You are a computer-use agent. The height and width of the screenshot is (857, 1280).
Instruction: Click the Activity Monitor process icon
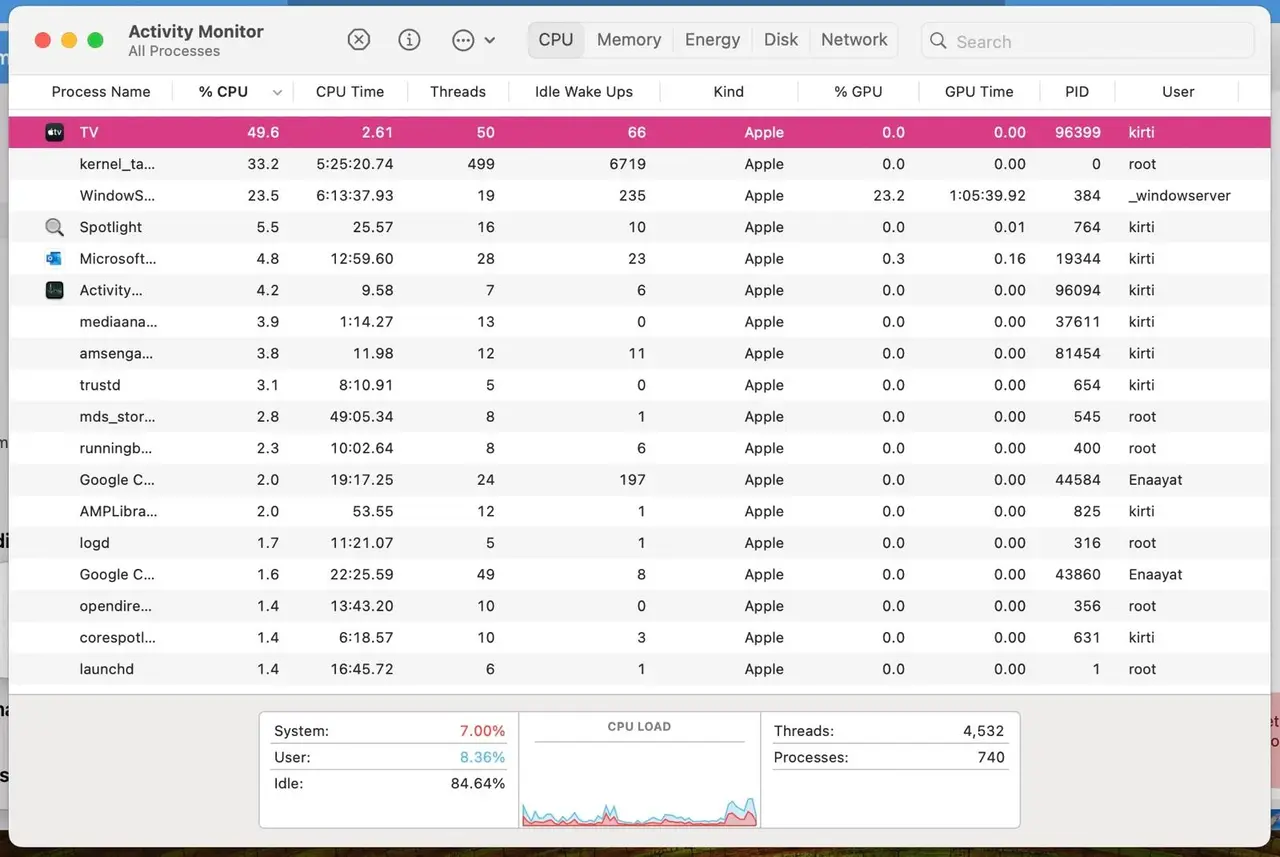(55, 290)
